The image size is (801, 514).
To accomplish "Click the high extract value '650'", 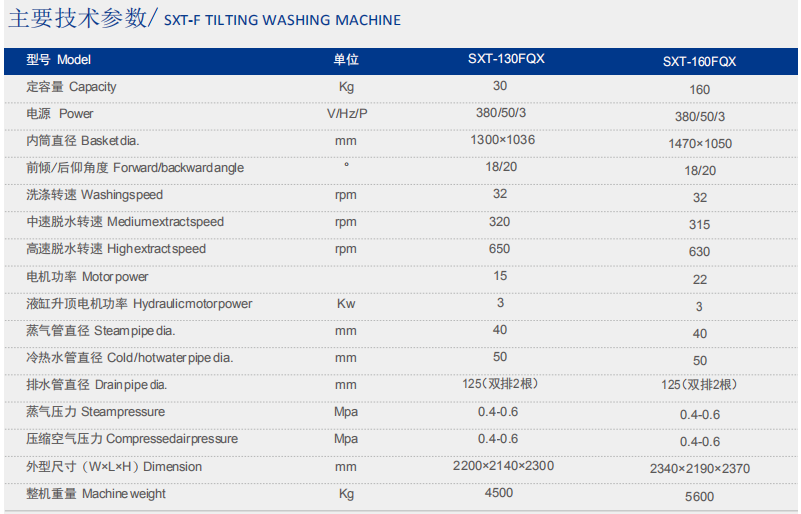I will (x=499, y=248).
